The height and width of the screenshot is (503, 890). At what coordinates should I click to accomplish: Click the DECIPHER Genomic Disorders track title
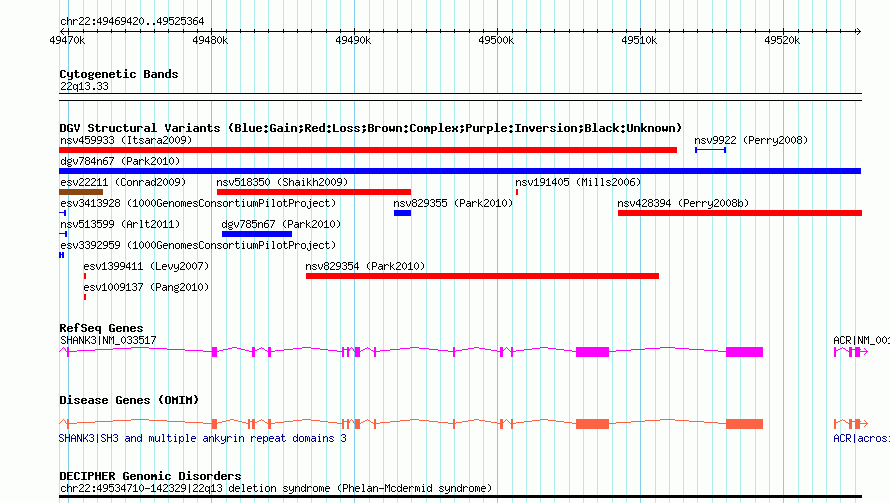(x=150, y=476)
